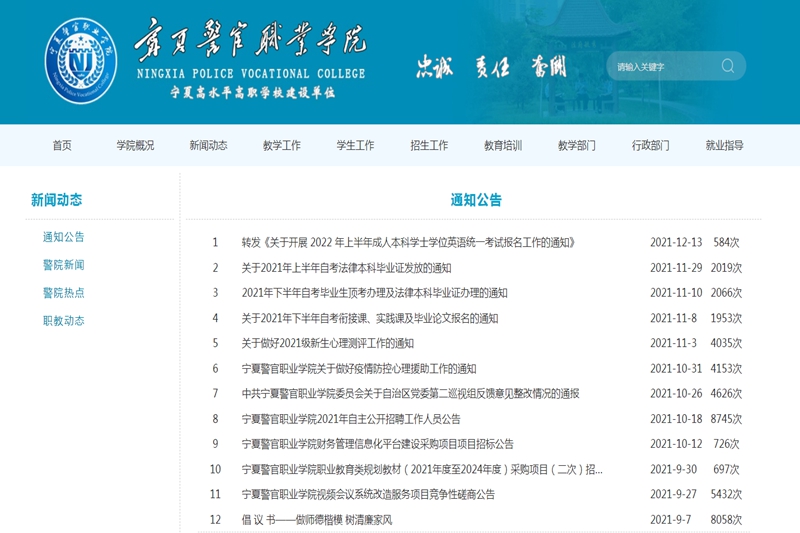Select 新闻动态 in the navigation bar
This screenshot has height=533, width=800.
point(208,145)
